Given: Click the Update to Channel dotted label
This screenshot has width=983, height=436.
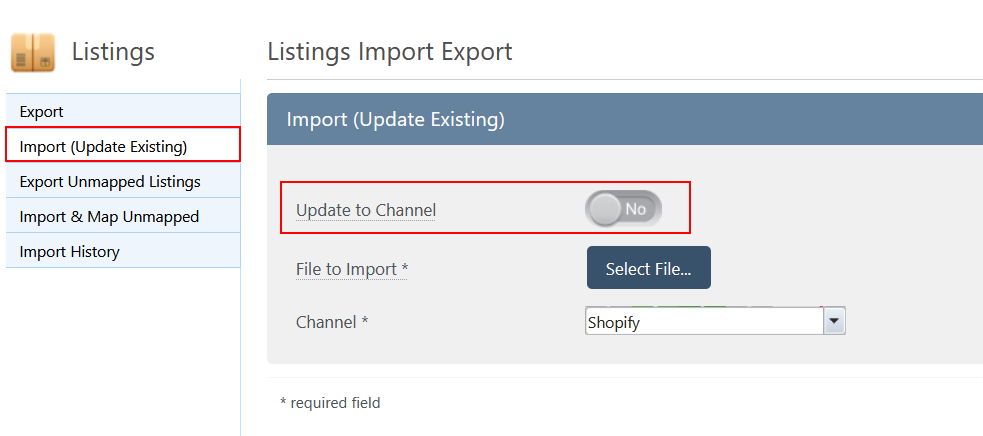Looking at the screenshot, I should coord(365,210).
